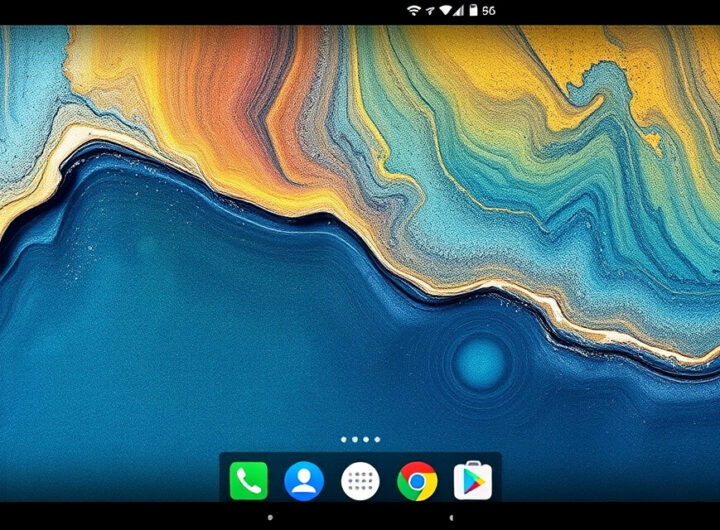Tap the back button in navigation bar
Screen dimensions: 720x530
click(x=451, y=518)
